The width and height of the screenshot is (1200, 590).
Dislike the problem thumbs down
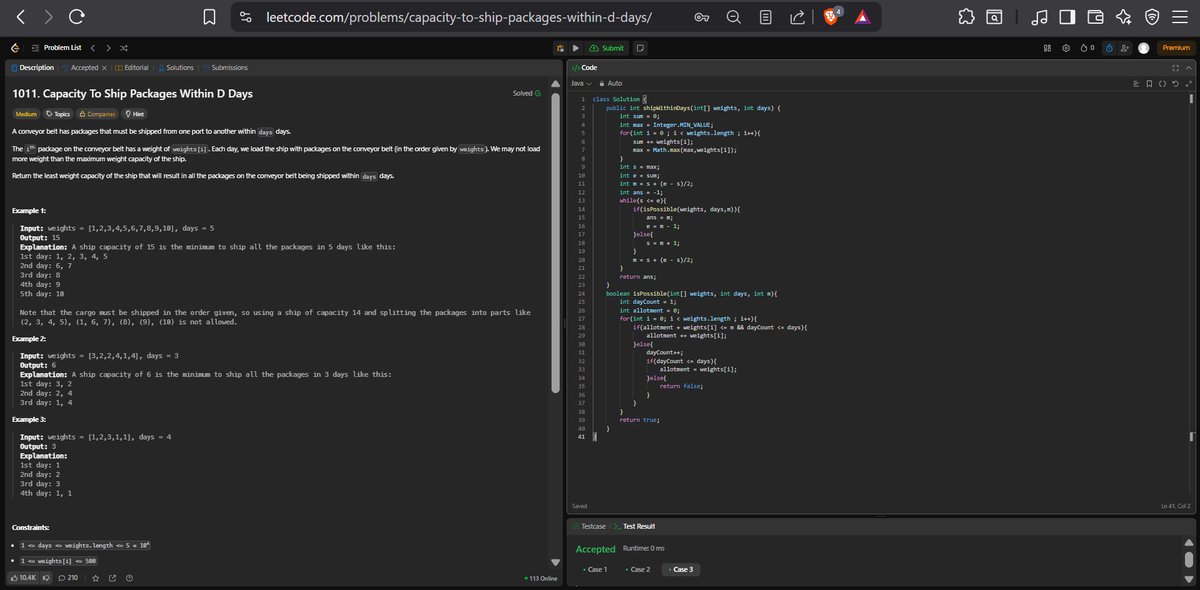pos(46,578)
